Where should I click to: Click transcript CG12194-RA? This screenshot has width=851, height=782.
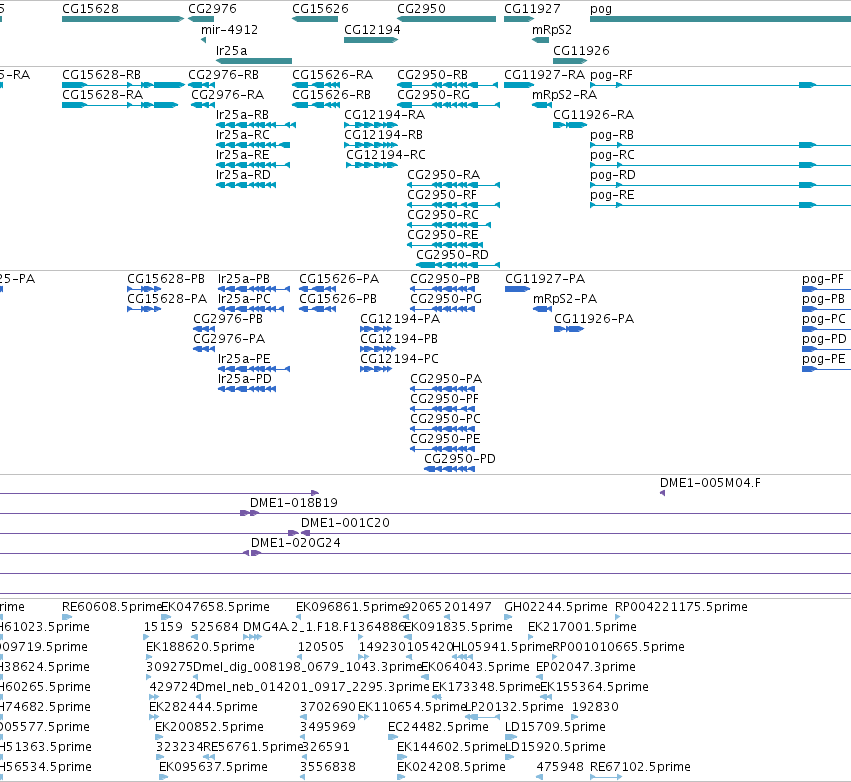point(371,125)
